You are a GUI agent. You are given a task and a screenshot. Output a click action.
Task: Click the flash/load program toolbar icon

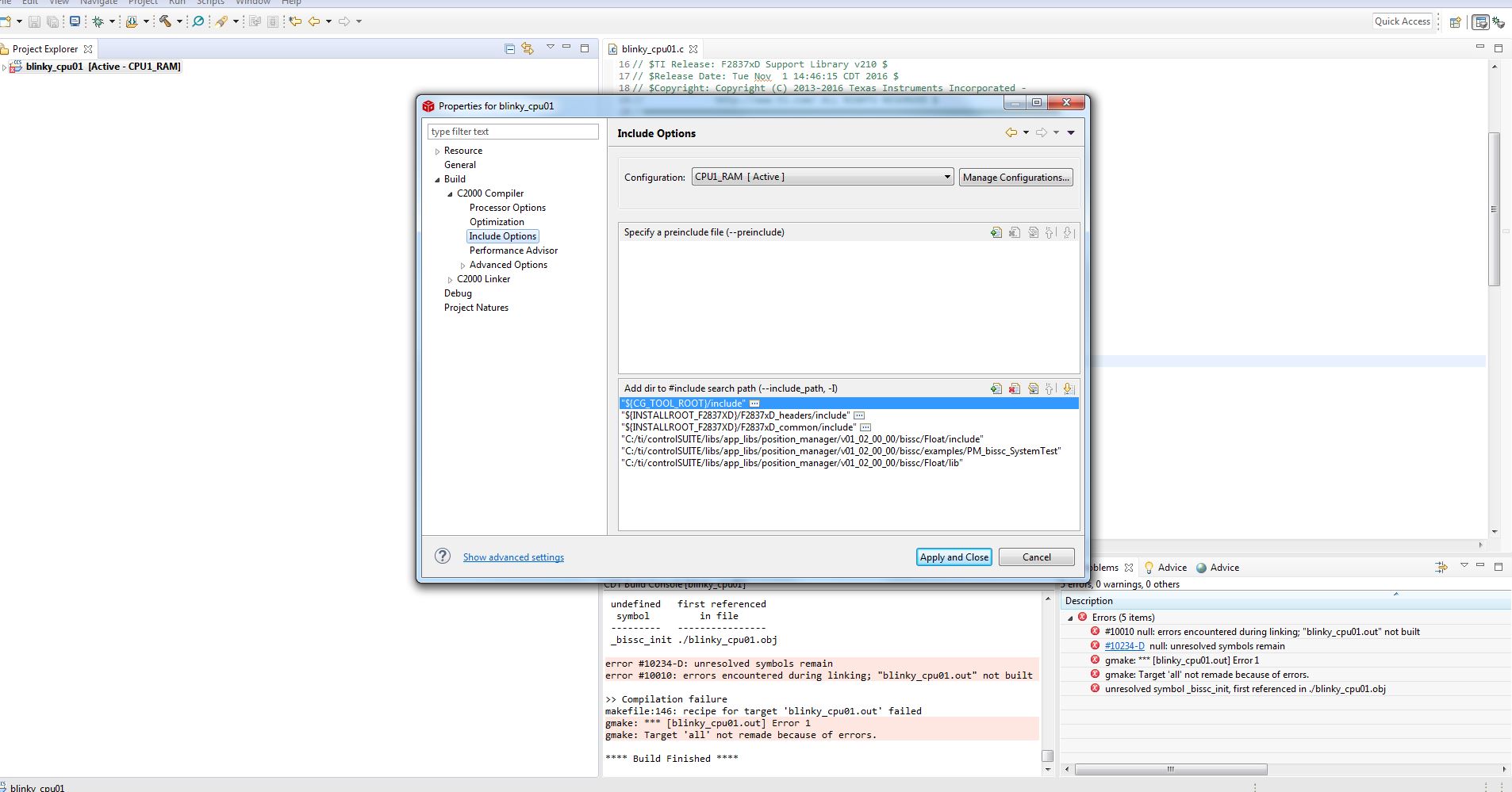coord(132,21)
